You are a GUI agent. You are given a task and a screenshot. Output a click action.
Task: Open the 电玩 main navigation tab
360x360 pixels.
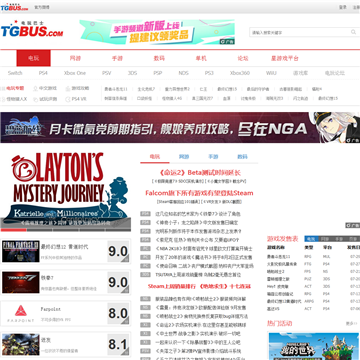point(34,58)
